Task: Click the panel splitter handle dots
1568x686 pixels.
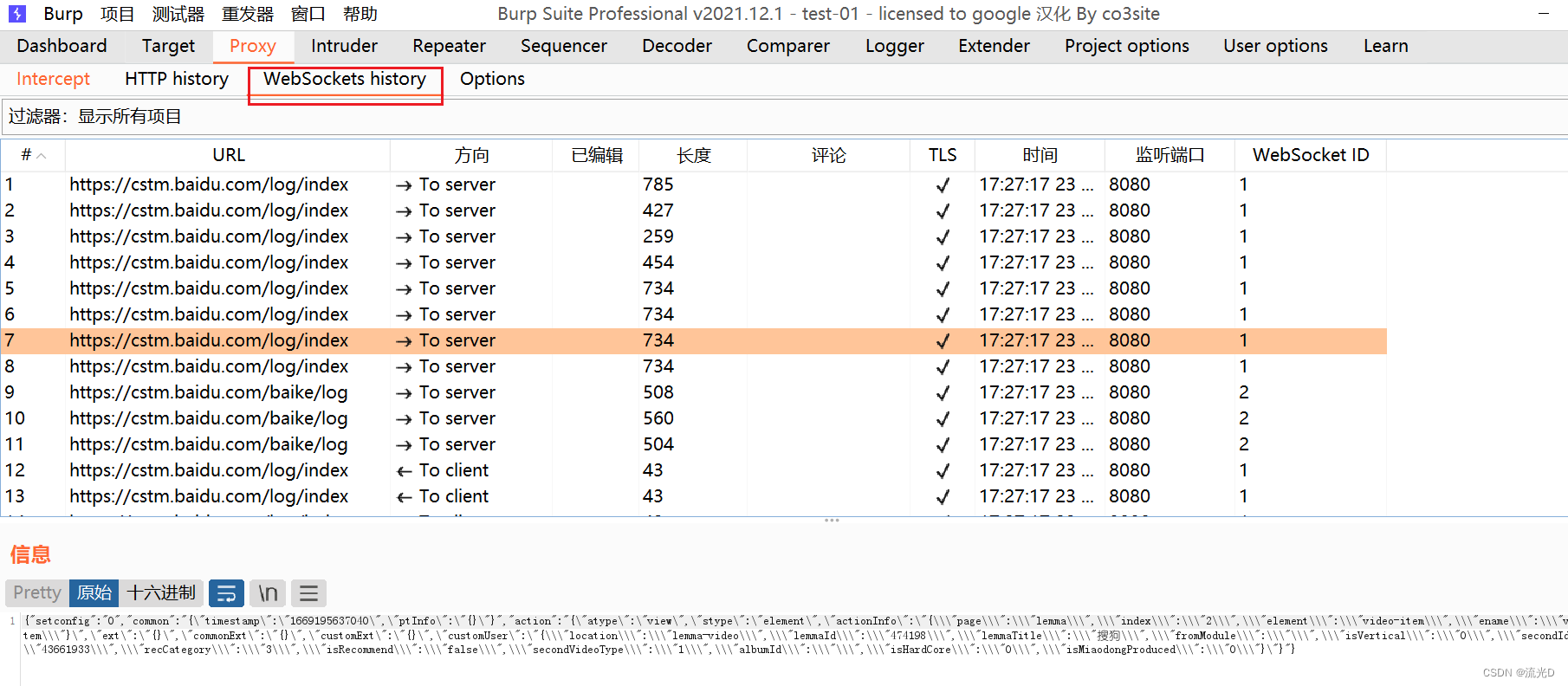Action: (832, 521)
